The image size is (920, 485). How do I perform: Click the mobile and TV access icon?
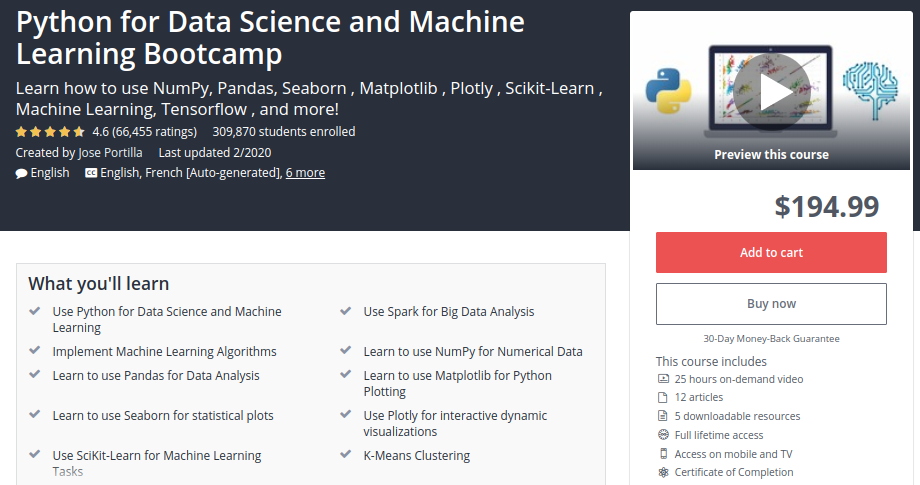click(663, 453)
